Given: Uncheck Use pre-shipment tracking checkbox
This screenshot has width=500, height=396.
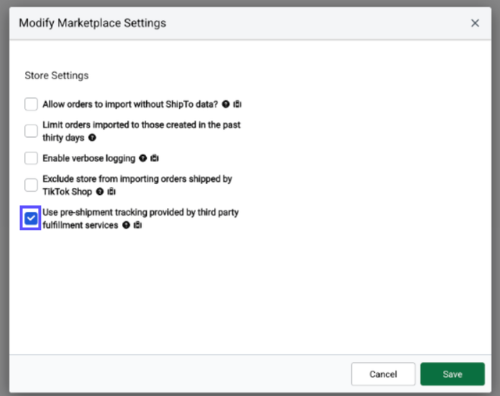Looking at the screenshot, I should coord(31,218).
